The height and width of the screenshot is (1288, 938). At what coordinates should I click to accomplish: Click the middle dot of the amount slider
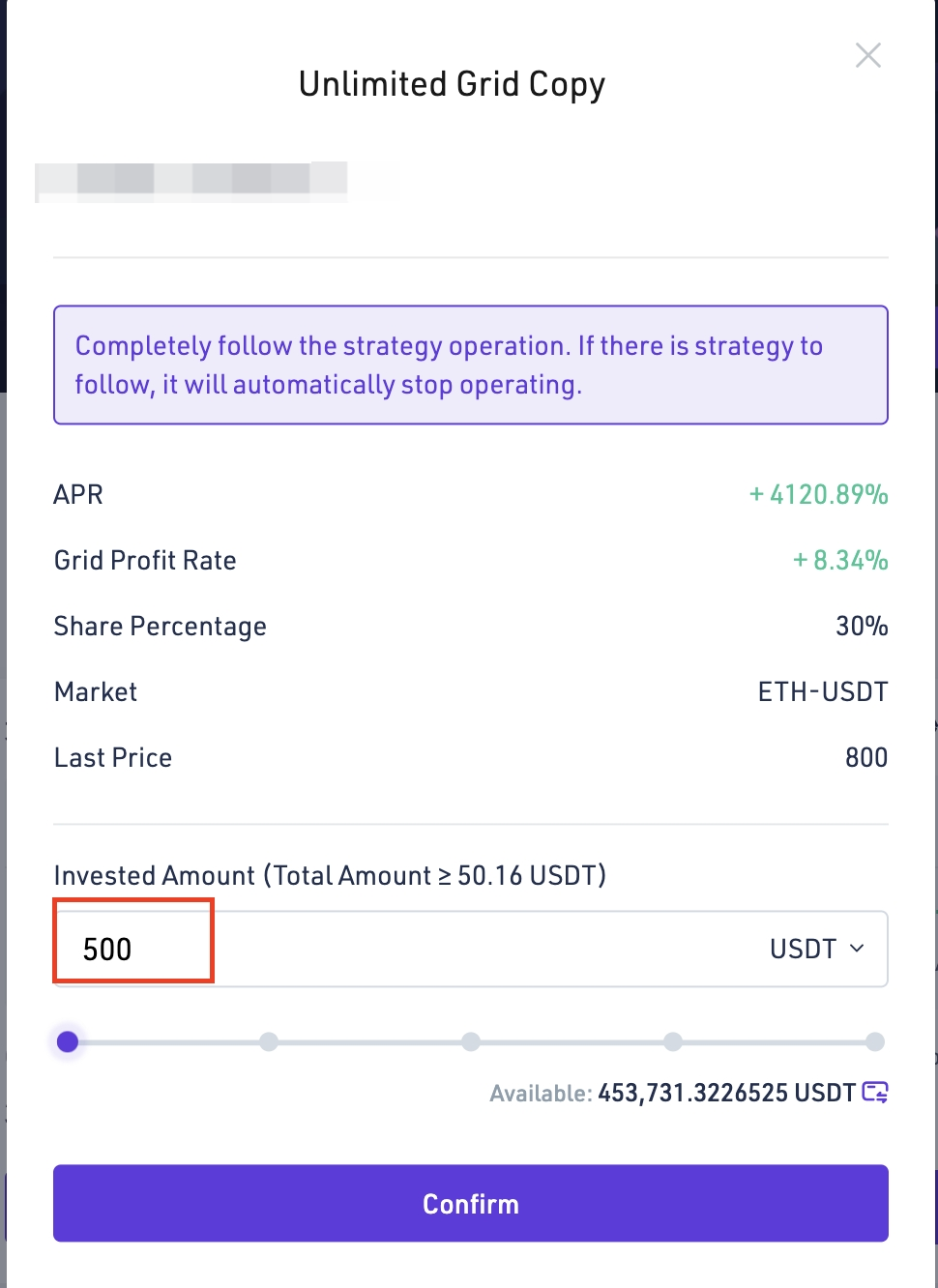pyautogui.click(x=471, y=1041)
